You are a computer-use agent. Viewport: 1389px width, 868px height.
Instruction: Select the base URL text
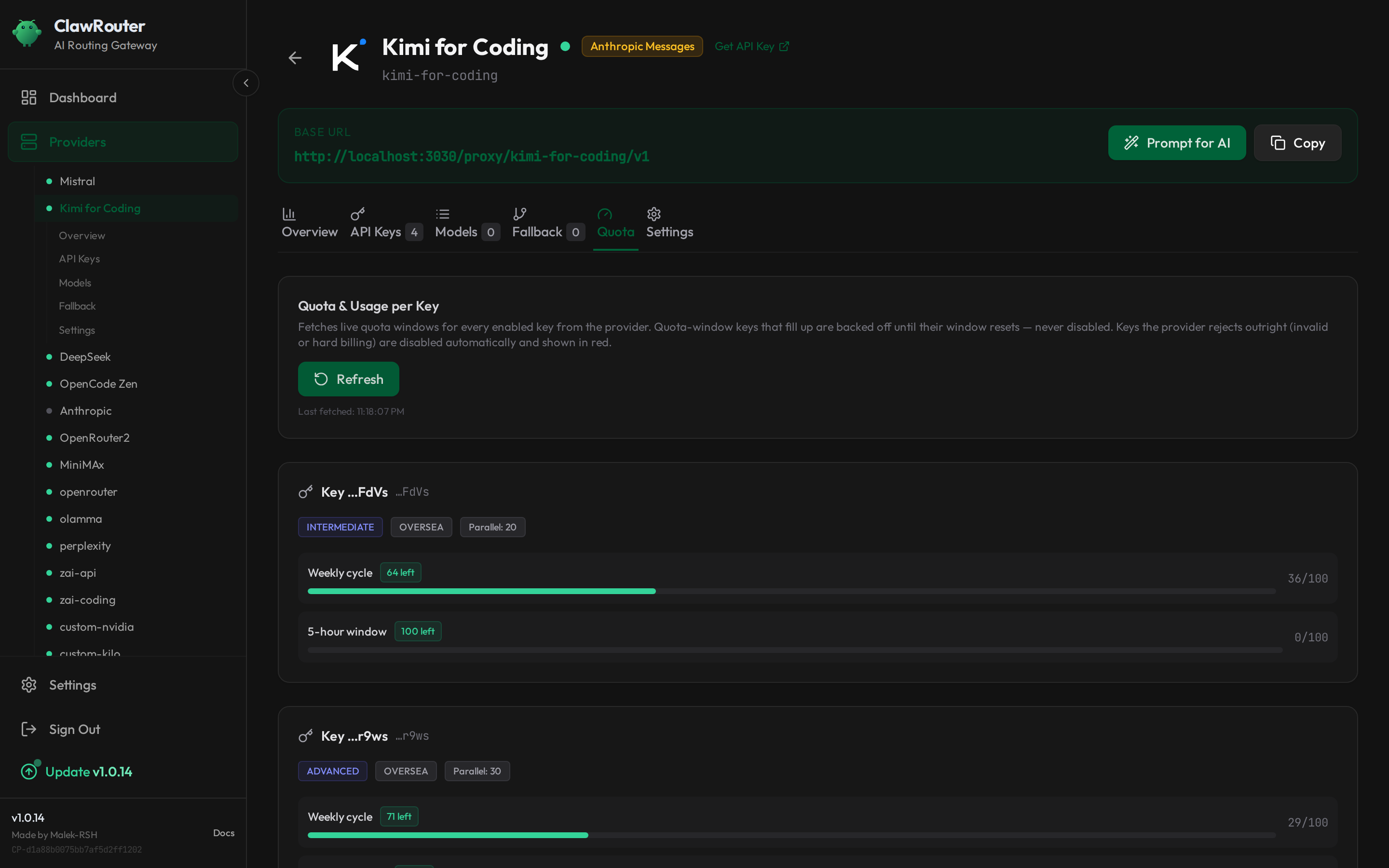tap(472, 157)
